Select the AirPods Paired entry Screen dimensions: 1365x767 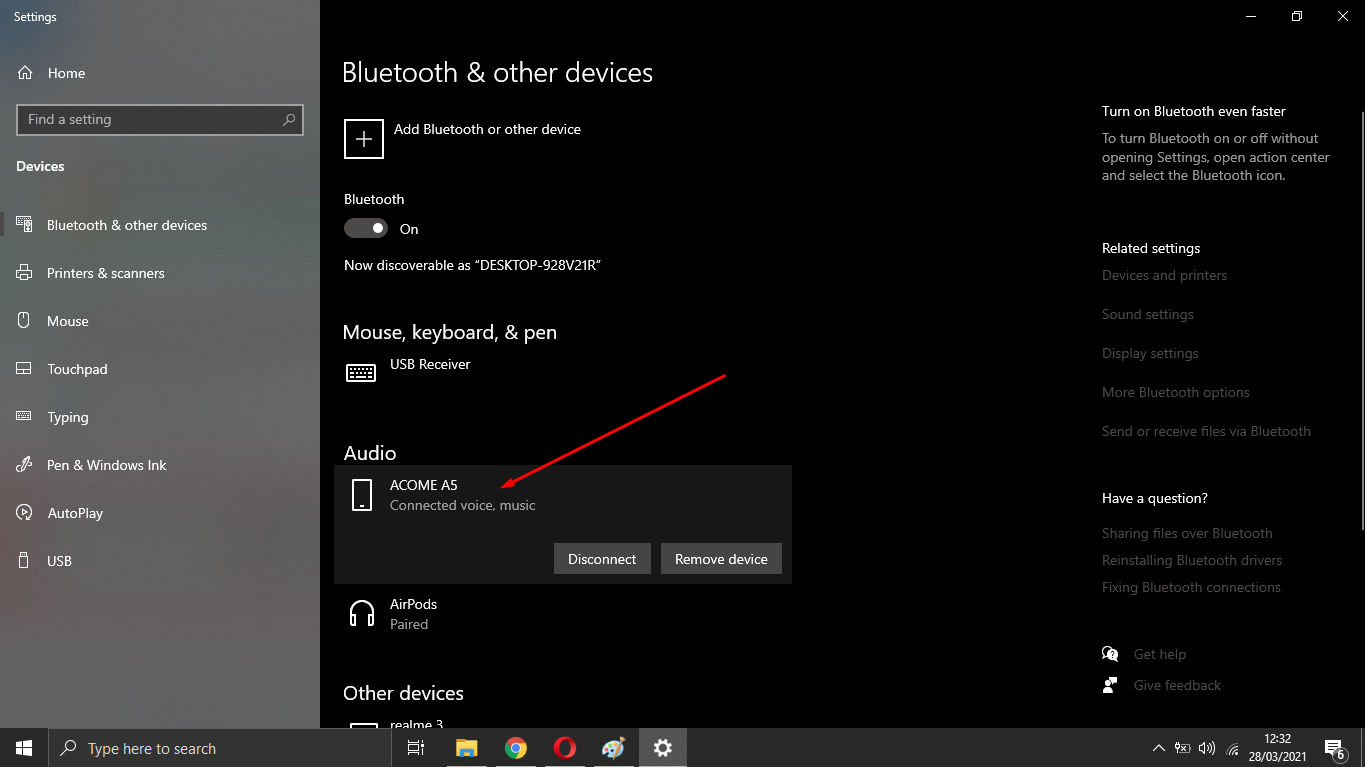(x=563, y=614)
